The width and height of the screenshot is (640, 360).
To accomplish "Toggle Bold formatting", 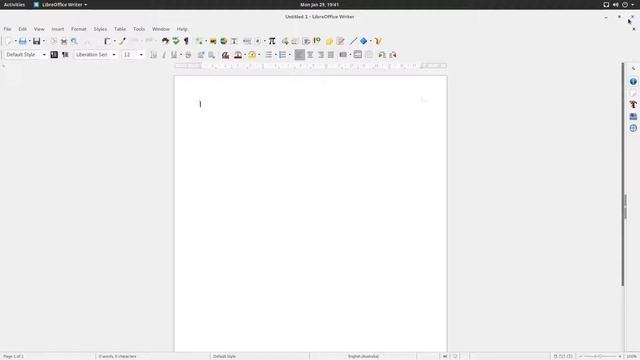I will [153, 55].
